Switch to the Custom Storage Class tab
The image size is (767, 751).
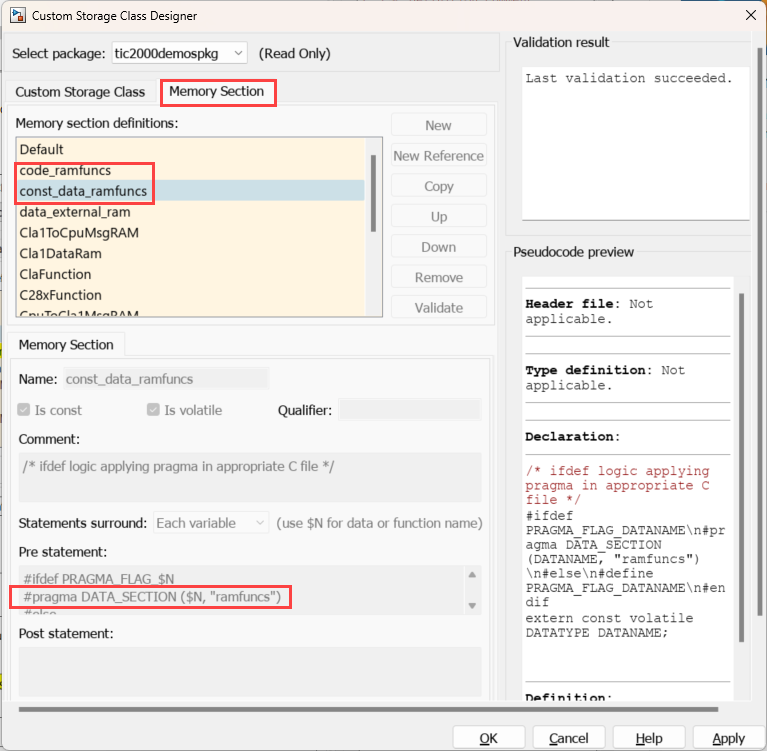click(80, 92)
